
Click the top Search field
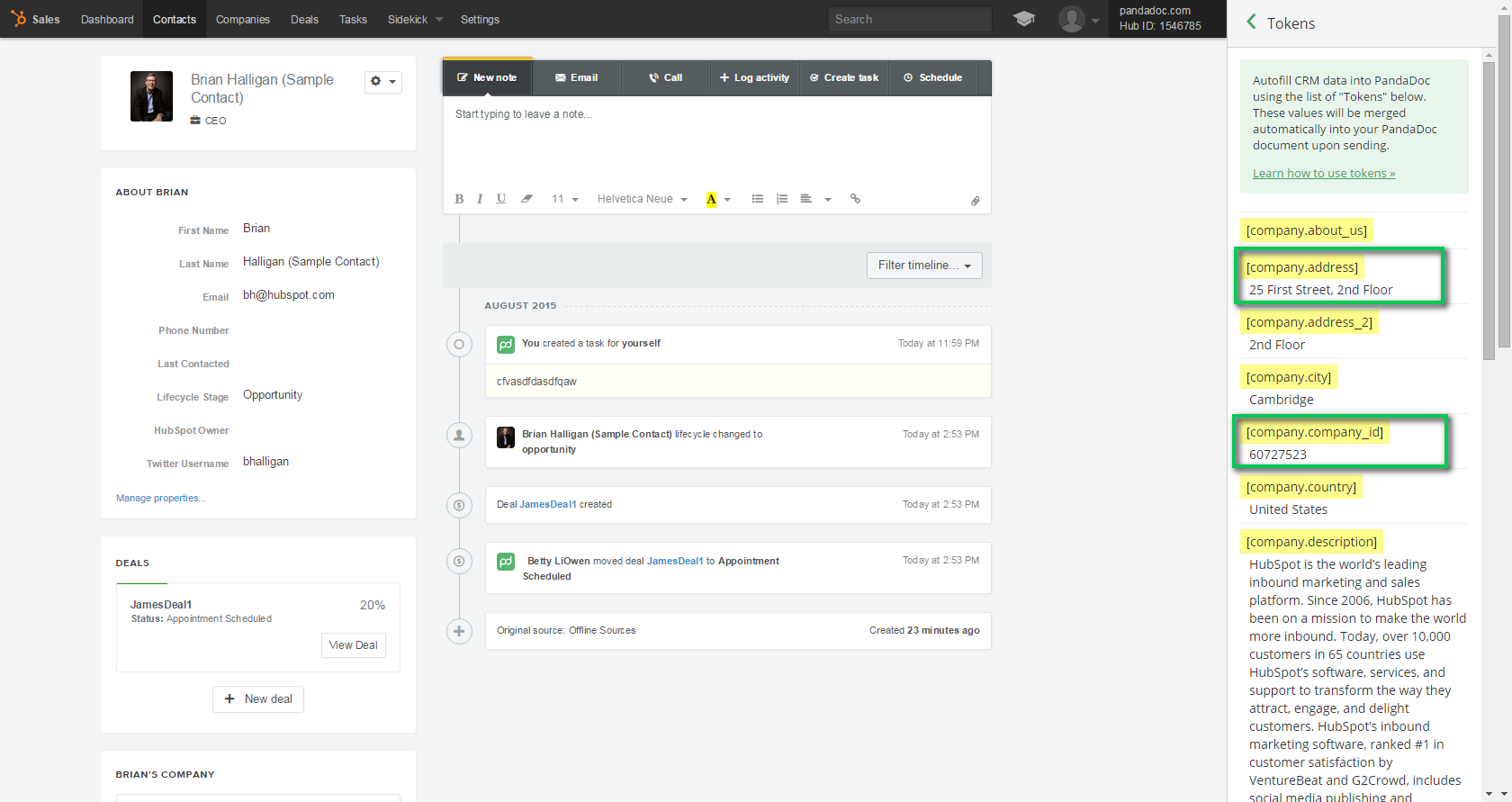pos(909,19)
